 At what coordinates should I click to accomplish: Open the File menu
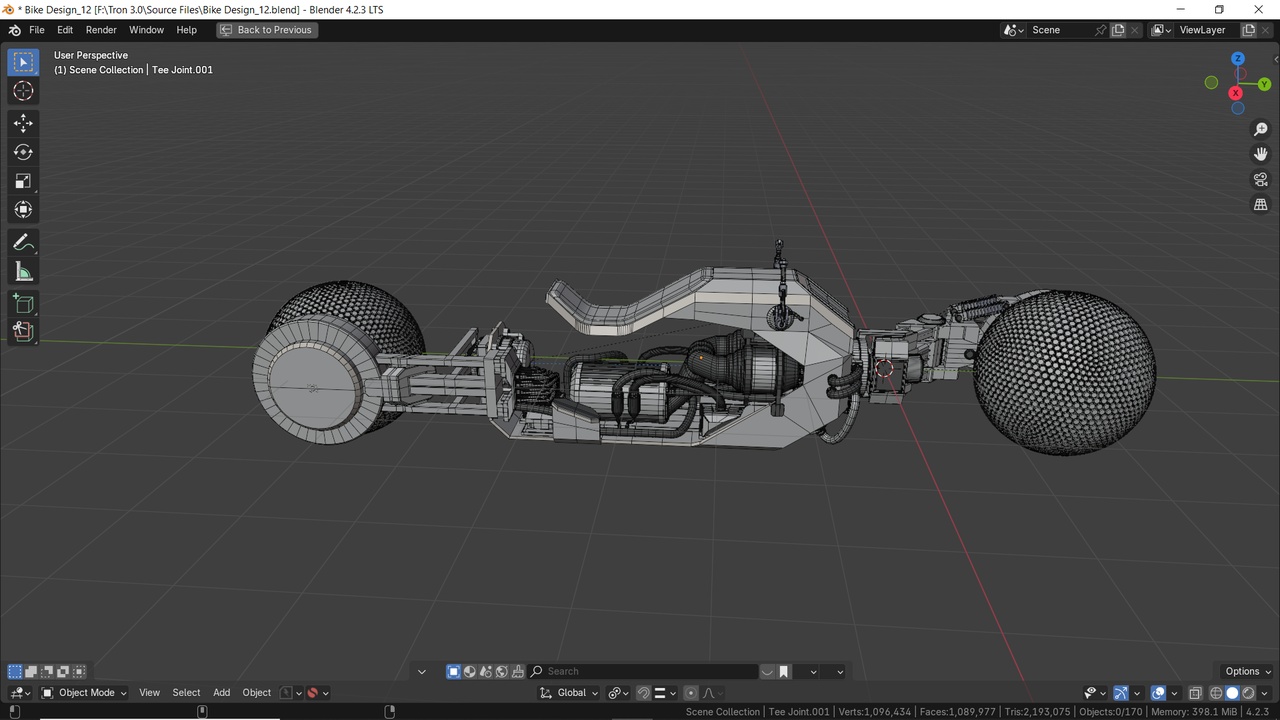click(x=37, y=30)
